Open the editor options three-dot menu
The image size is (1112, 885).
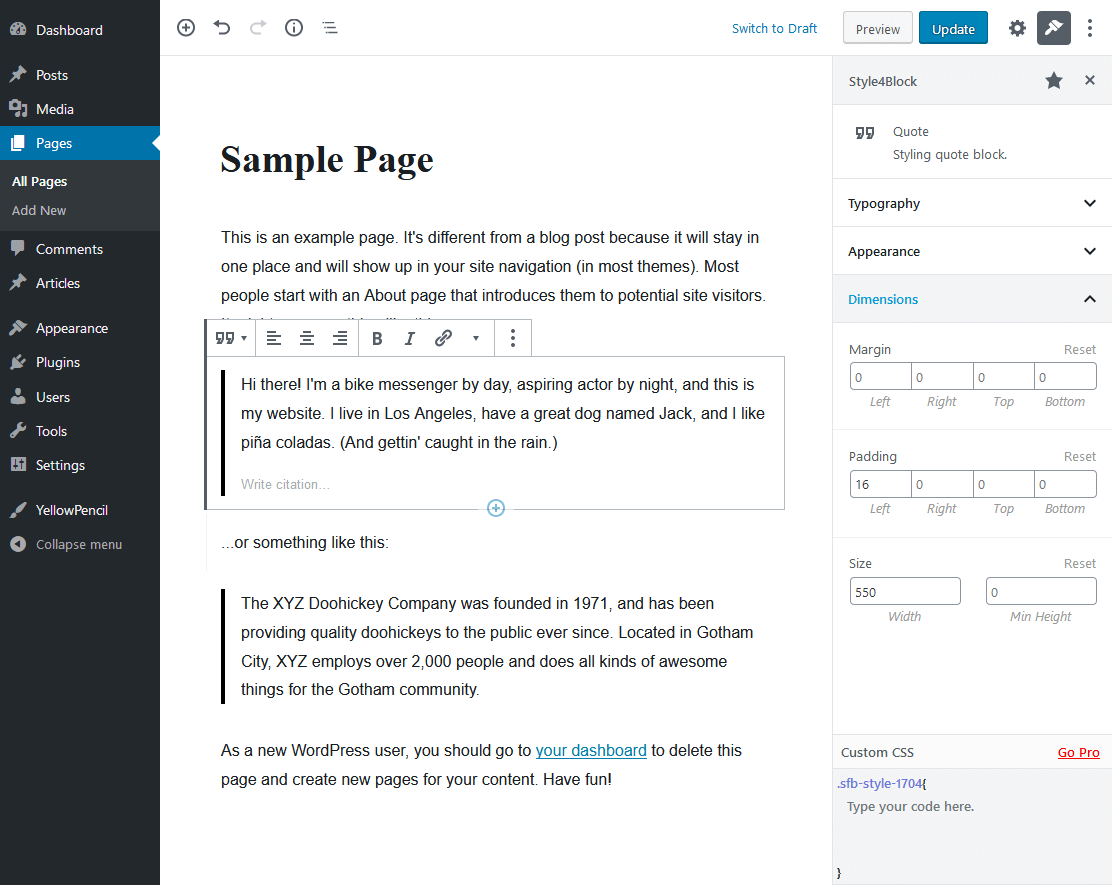pyautogui.click(x=1090, y=28)
